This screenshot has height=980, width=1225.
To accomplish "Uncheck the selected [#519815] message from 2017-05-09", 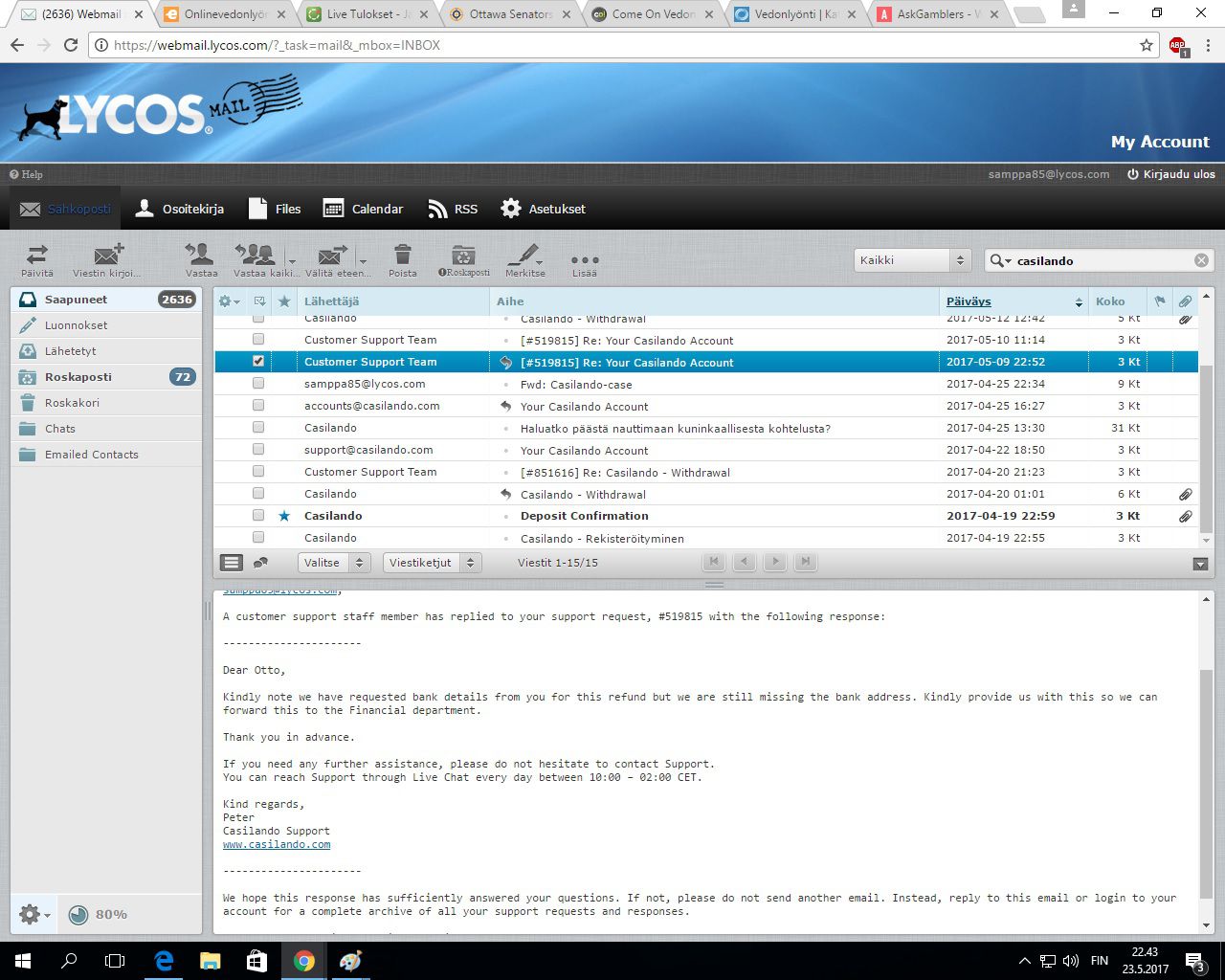I will point(258,362).
